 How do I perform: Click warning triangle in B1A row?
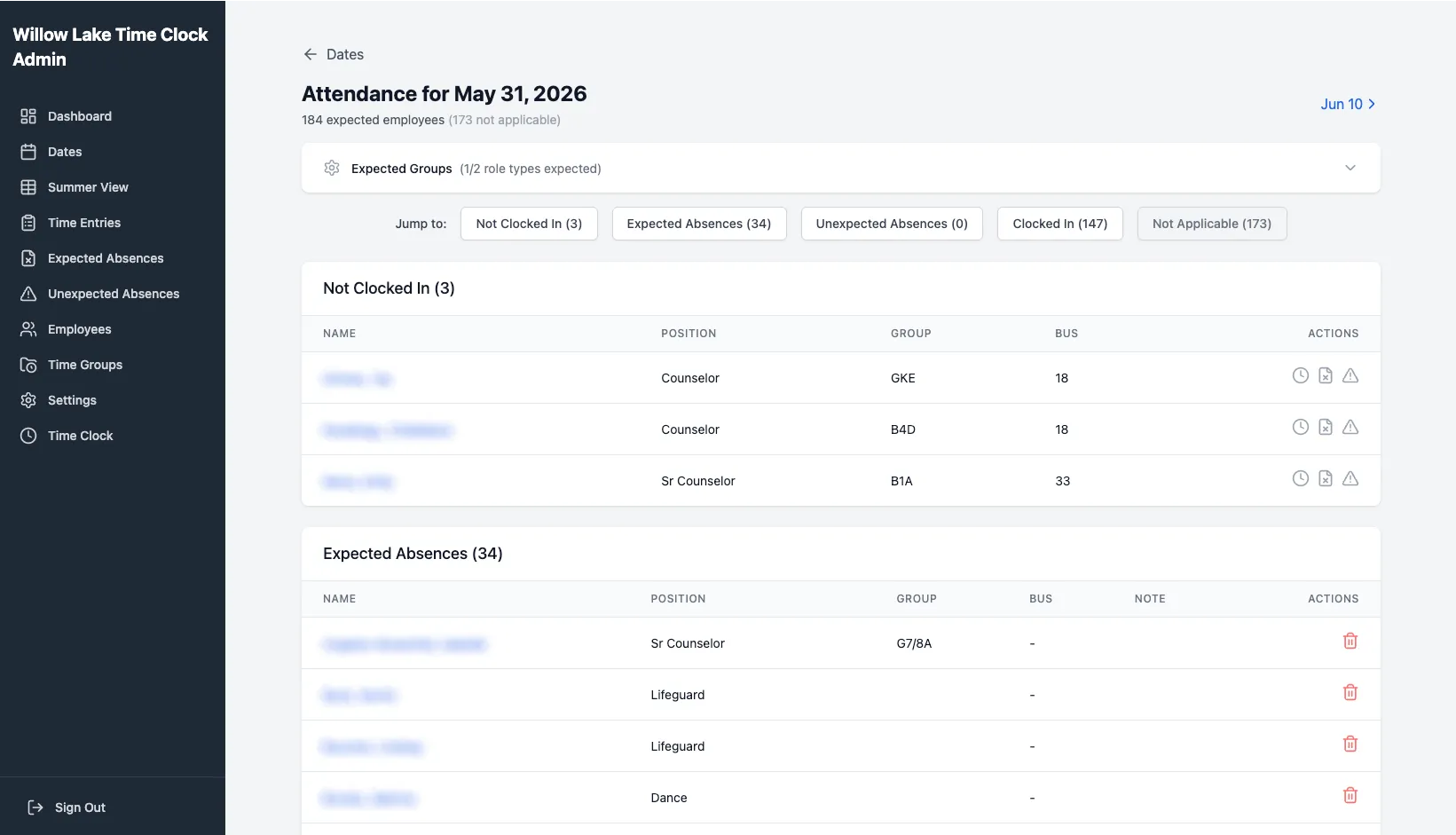tap(1350, 478)
